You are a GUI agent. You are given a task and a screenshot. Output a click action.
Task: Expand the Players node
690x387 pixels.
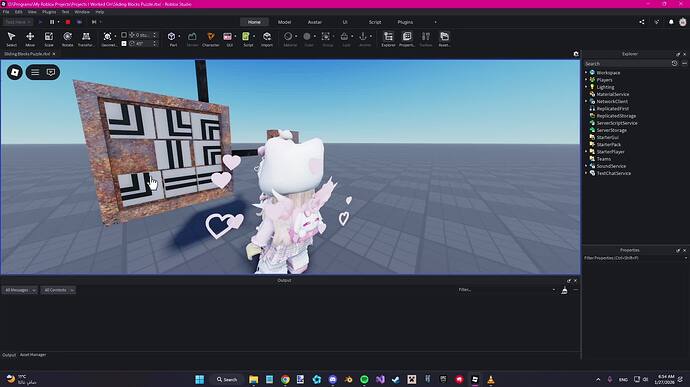586,80
